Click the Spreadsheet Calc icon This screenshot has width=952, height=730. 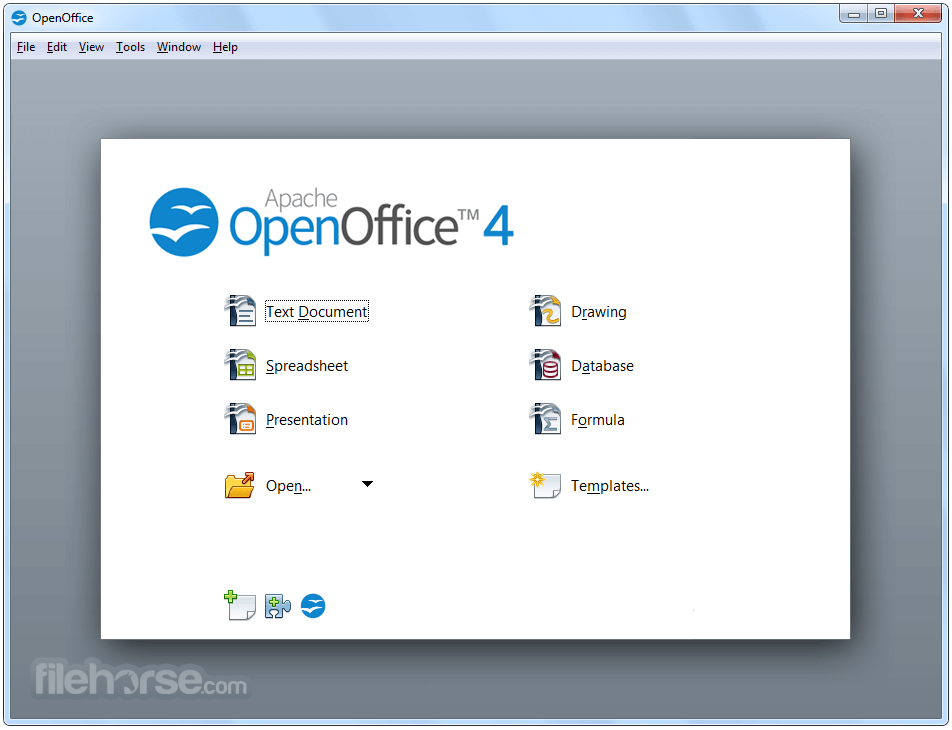coord(240,365)
